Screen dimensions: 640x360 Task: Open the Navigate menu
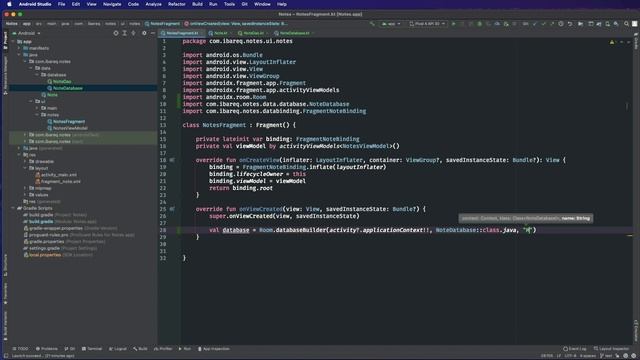point(112,4)
